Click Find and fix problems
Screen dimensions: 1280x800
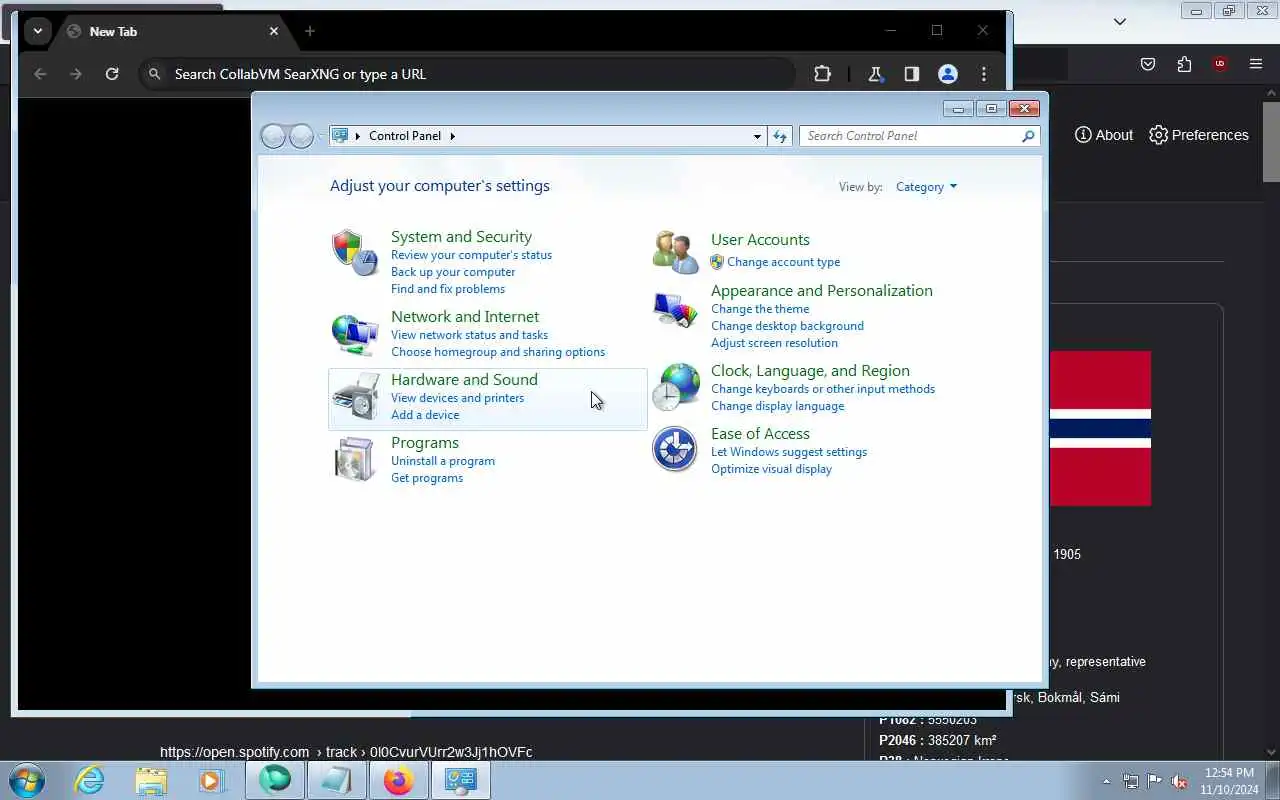pos(448,289)
